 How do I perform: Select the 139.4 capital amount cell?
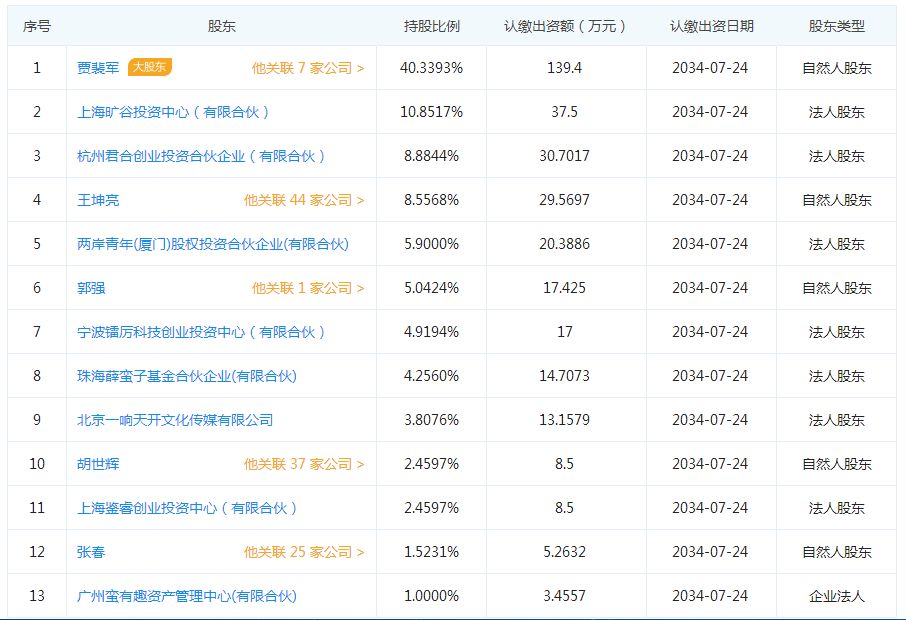tap(565, 68)
